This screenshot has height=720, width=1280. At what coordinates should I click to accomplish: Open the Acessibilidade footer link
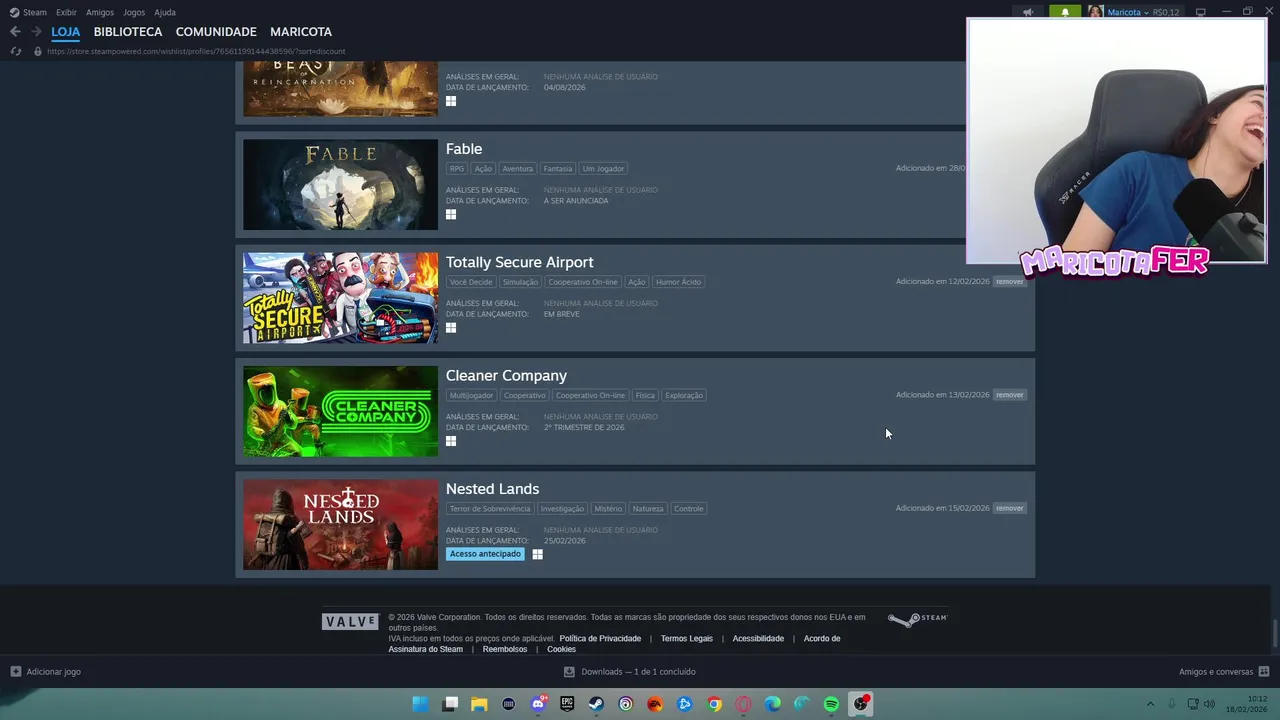[x=758, y=638]
